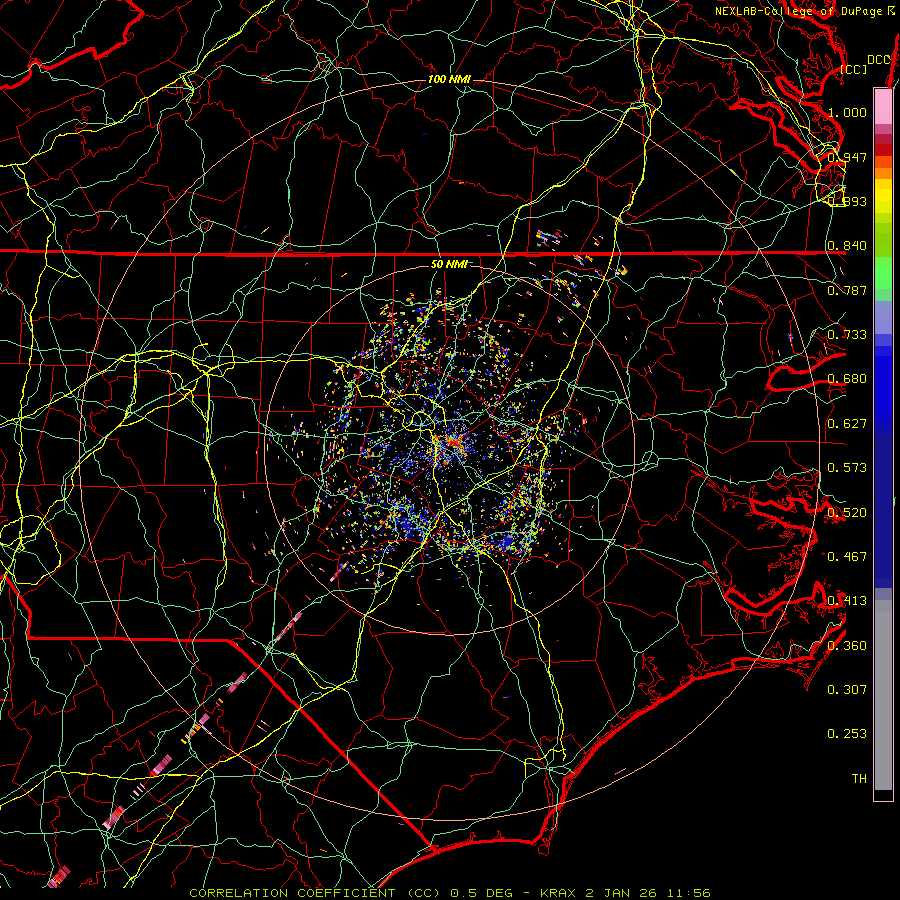
Task: Click the CORRELATION COEFFICIENT caption at bottom
Action: click(450, 893)
